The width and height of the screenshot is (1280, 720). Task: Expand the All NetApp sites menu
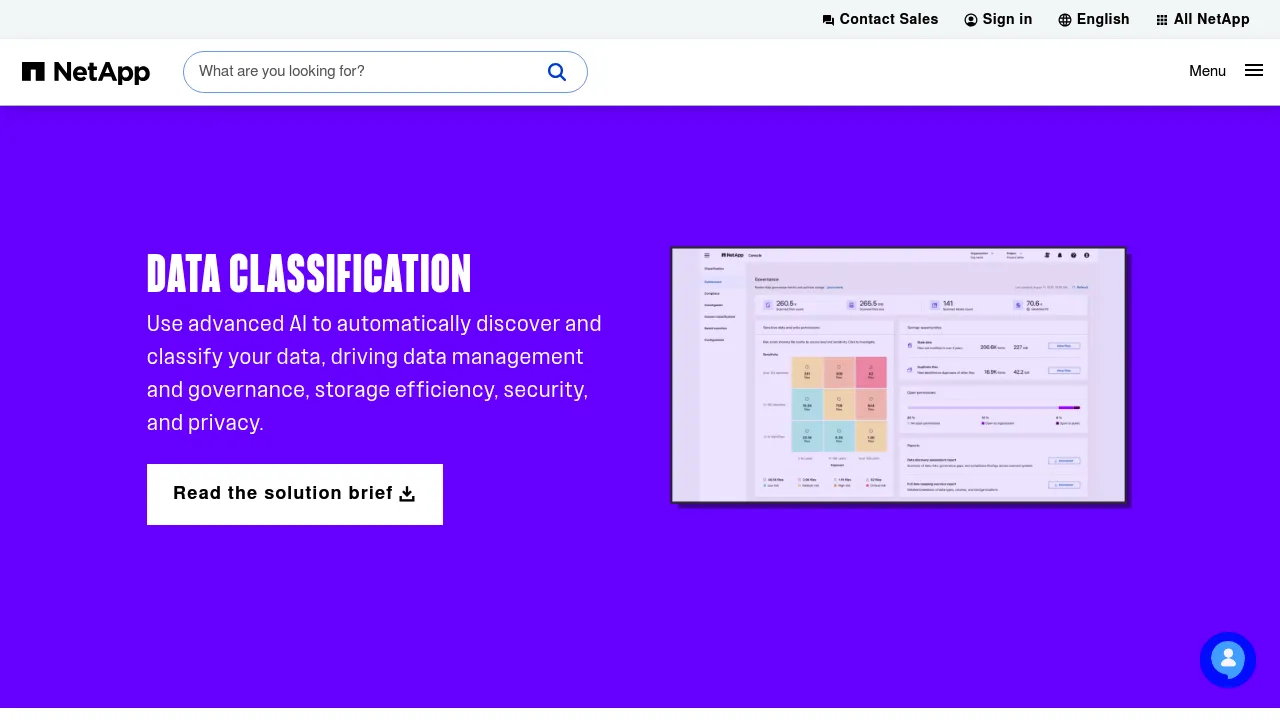pyautogui.click(x=1203, y=20)
